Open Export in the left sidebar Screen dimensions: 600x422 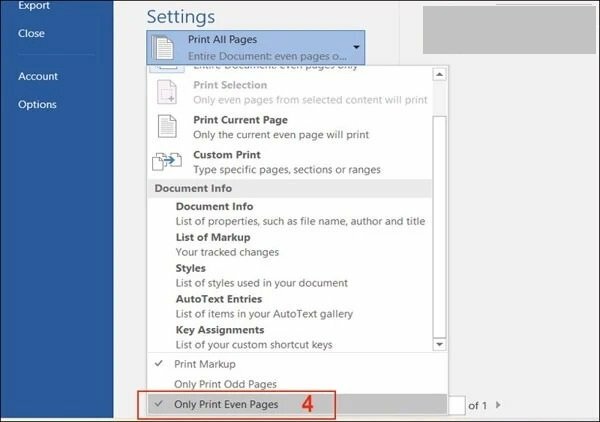(35, 3)
